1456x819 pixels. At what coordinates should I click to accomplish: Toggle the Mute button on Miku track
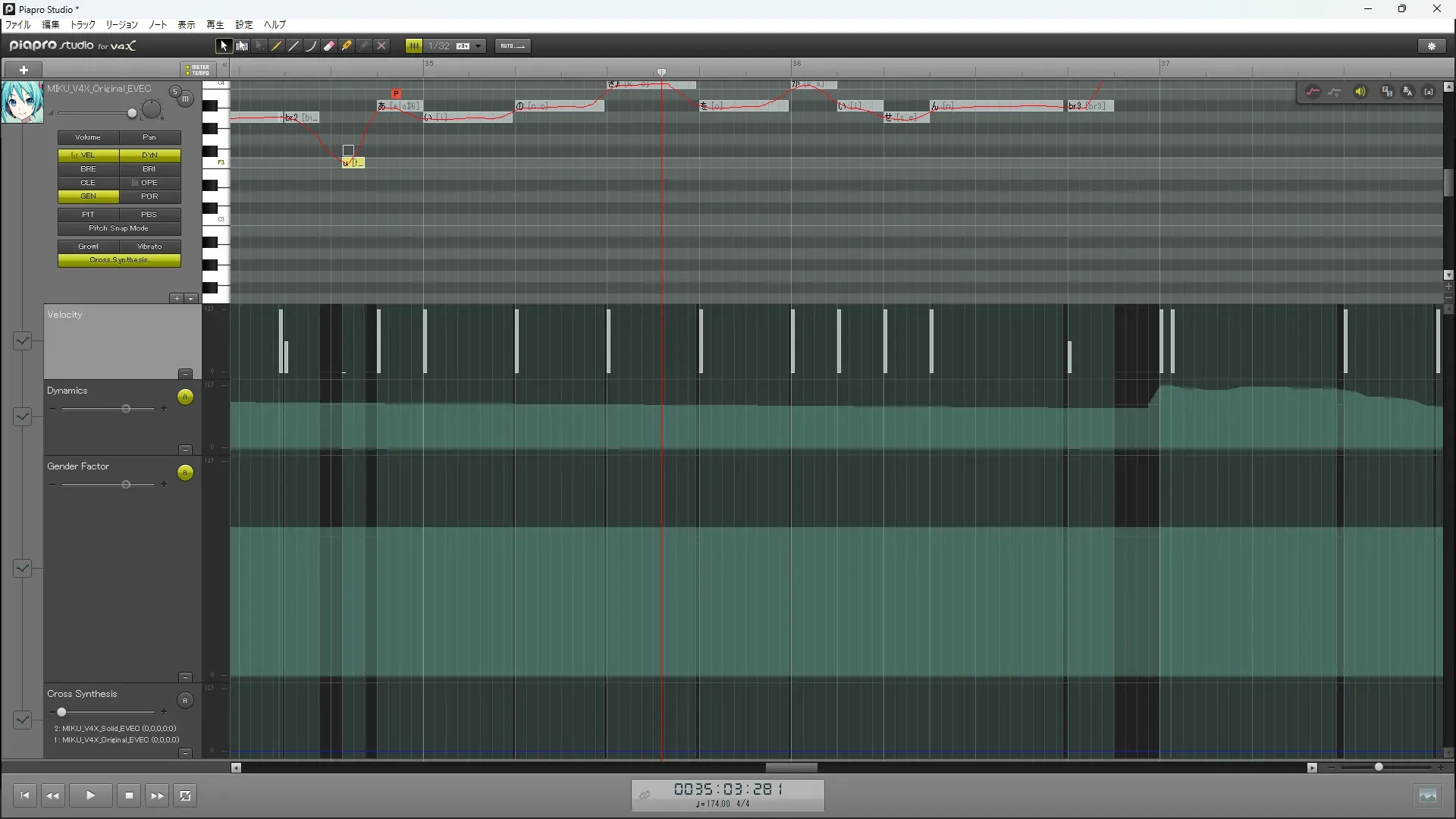coord(185,99)
